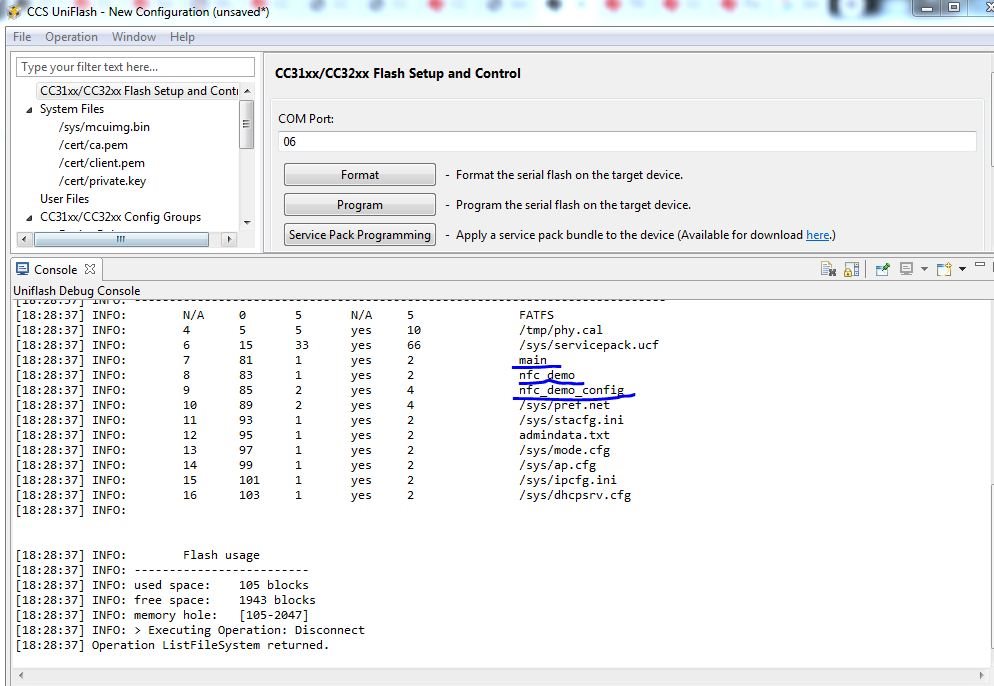
Task: Collapse the System Files tree node
Action: coord(29,110)
